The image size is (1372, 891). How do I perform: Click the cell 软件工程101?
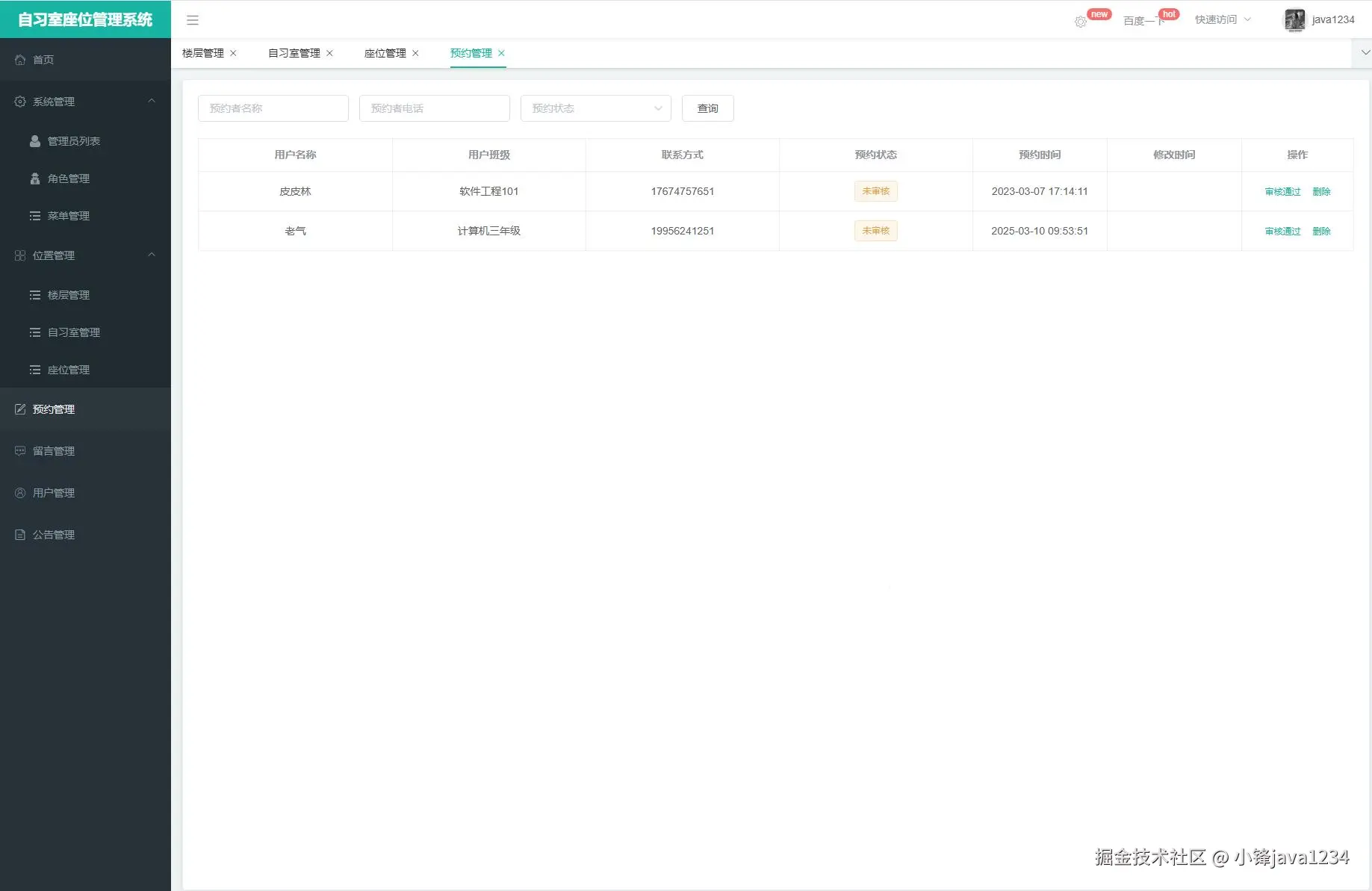tap(488, 191)
